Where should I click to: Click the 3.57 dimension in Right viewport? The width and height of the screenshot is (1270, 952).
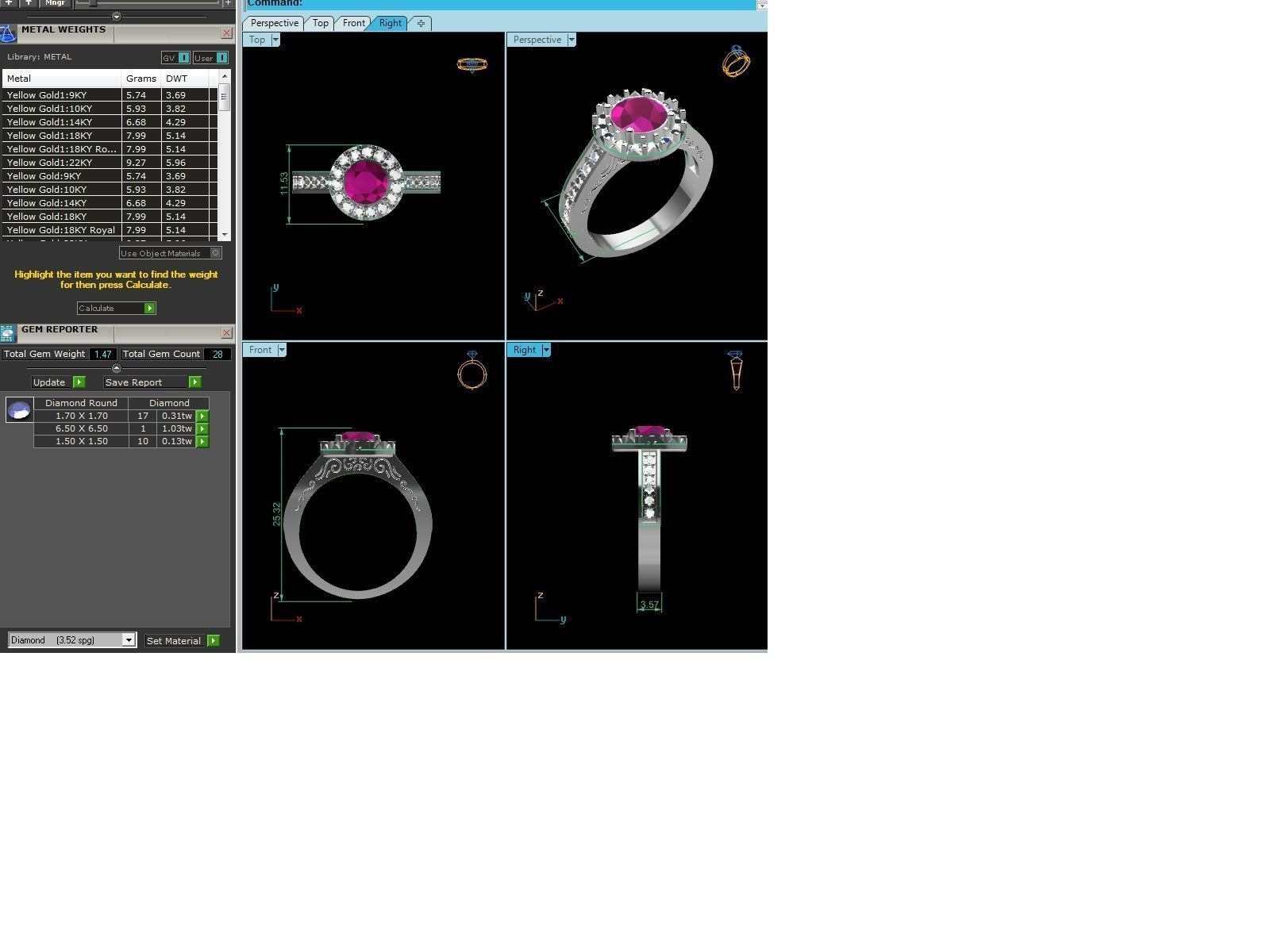point(649,605)
